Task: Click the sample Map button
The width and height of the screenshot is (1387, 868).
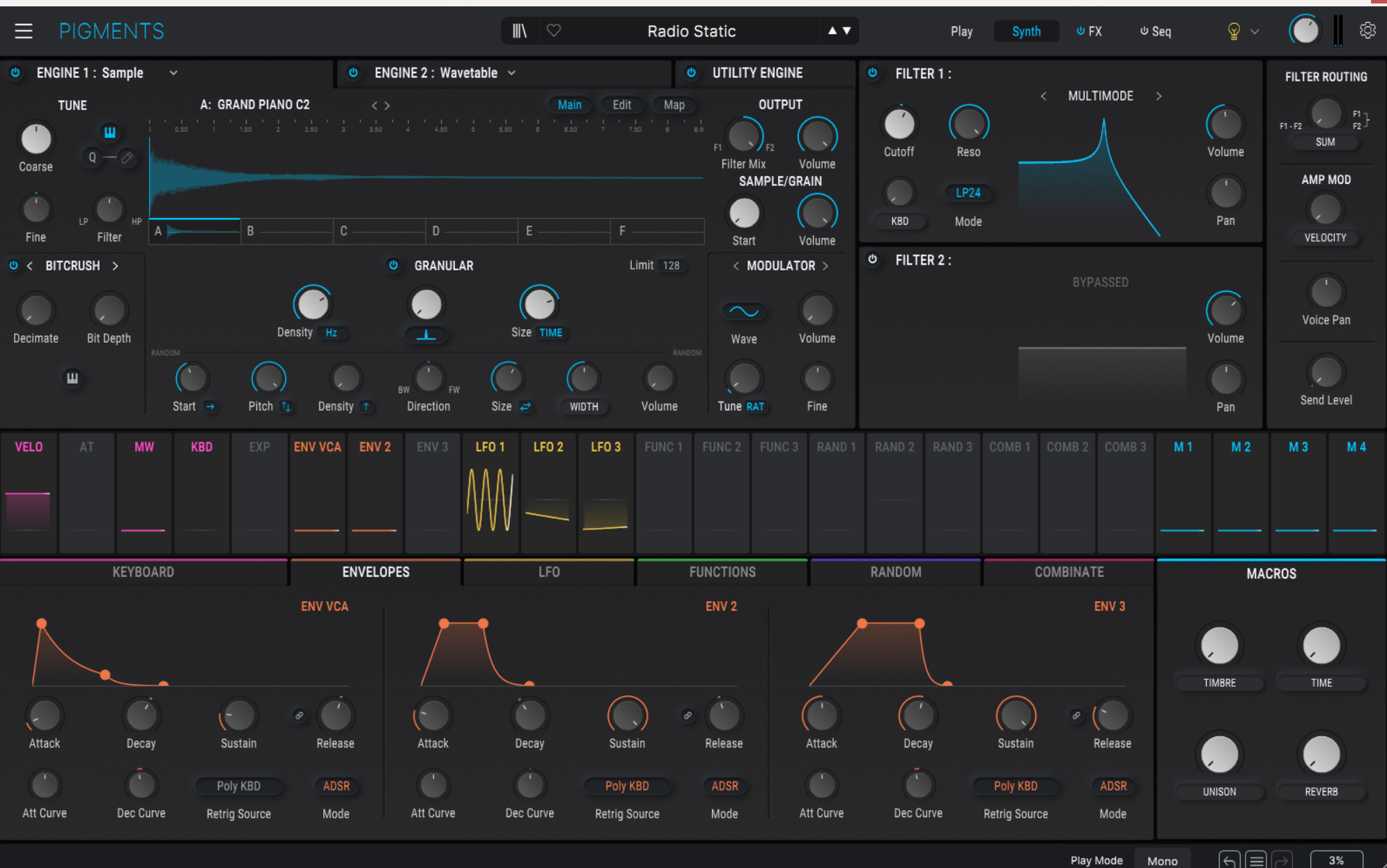Action: (x=674, y=105)
